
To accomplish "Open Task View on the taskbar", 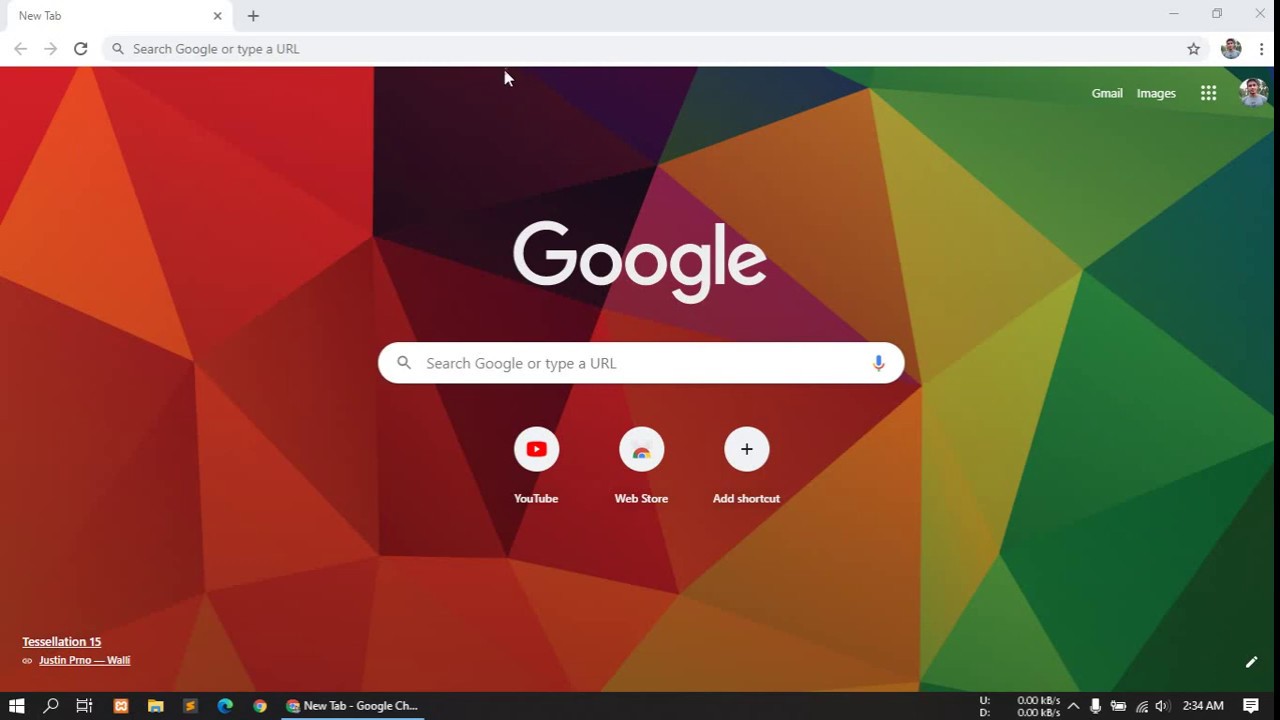I will 84,706.
